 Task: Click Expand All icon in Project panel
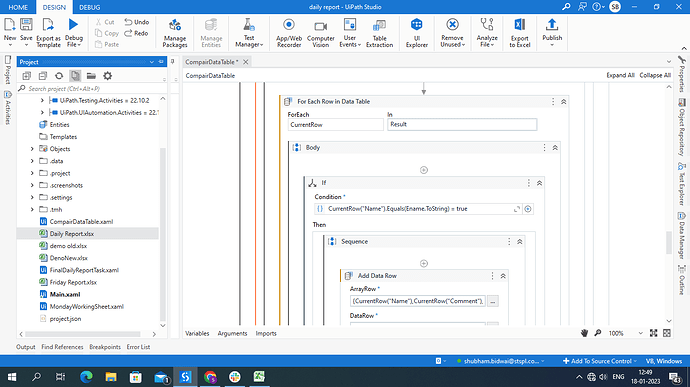(x=26, y=76)
